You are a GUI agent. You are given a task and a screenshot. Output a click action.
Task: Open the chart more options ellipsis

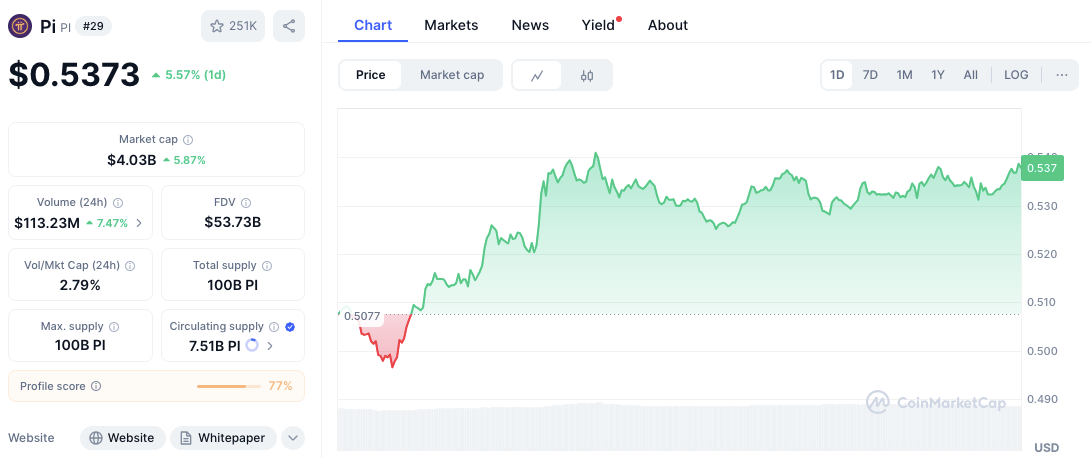(1062, 75)
